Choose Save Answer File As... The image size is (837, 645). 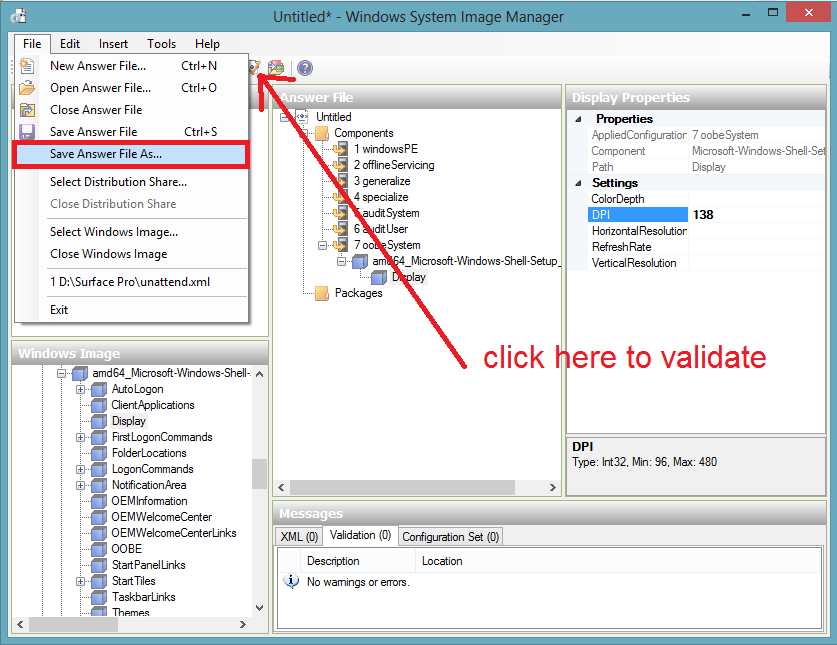click(x=131, y=154)
